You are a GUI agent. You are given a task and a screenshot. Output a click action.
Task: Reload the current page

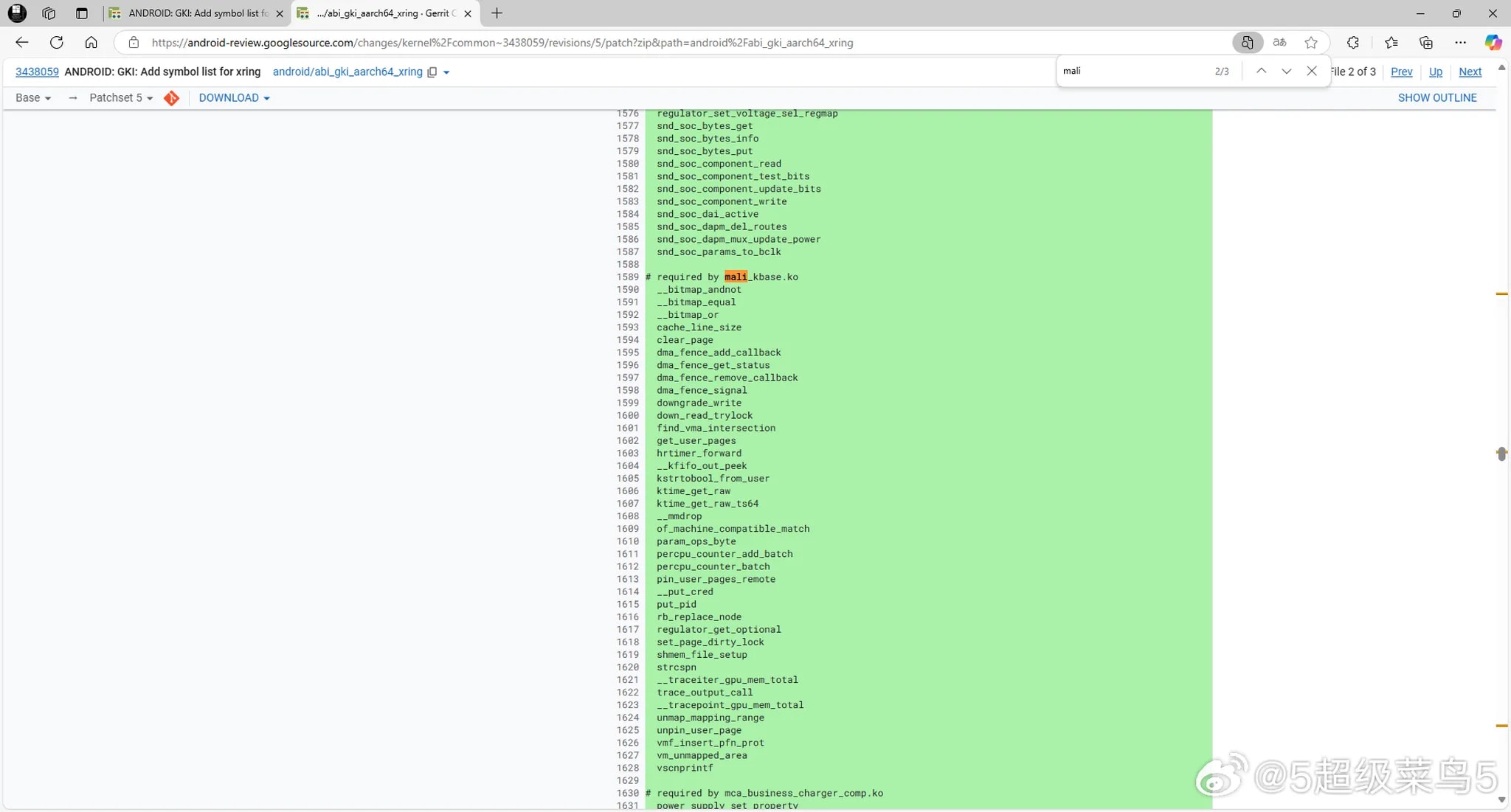pyautogui.click(x=56, y=42)
